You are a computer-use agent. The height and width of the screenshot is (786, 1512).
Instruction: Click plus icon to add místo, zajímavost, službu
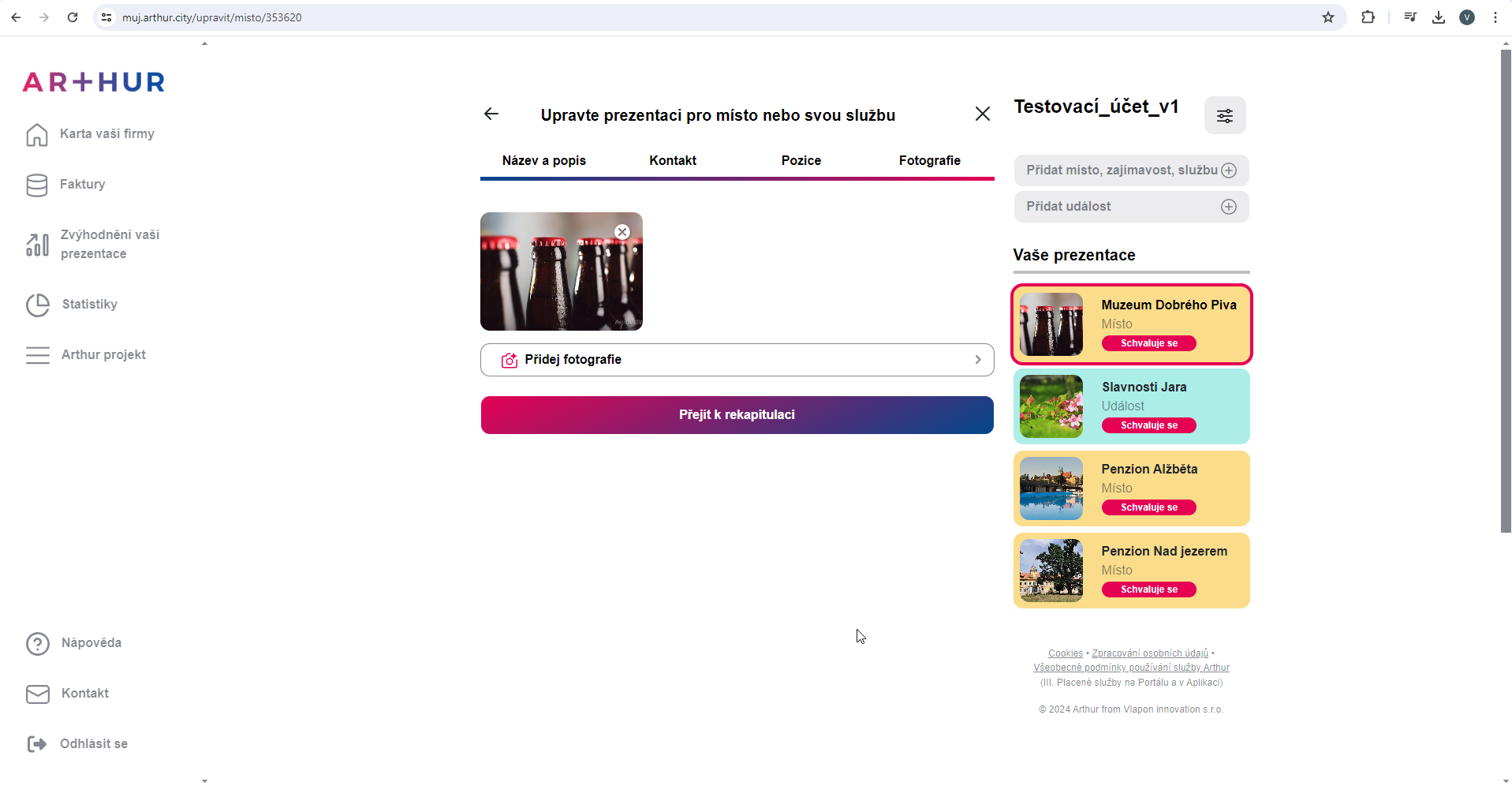pos(1228,170)
